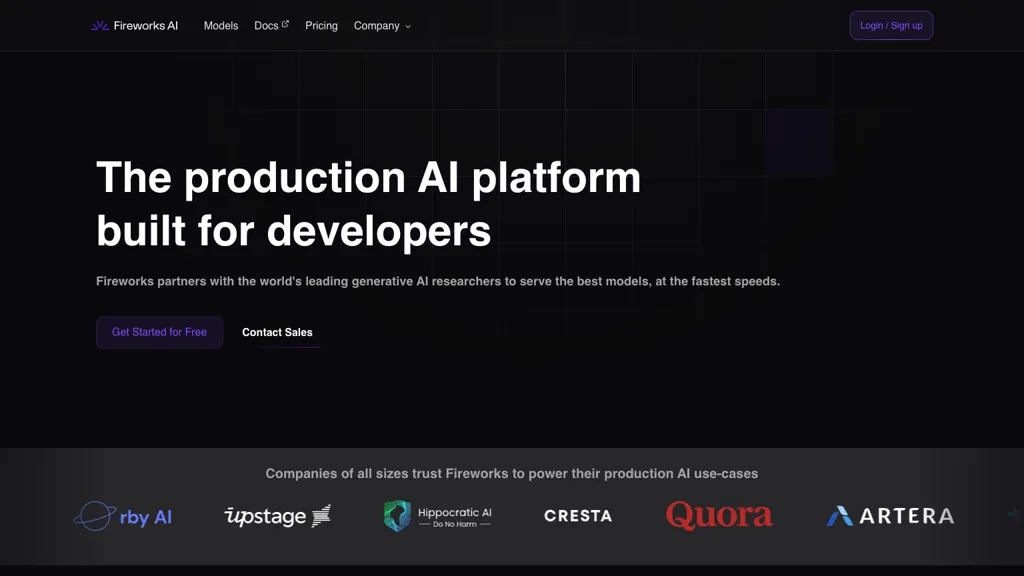Image resolution: width=1024 pixels, height=576 pixels.
Task: Click the Artera blue triangle icon
Action: 840,516
